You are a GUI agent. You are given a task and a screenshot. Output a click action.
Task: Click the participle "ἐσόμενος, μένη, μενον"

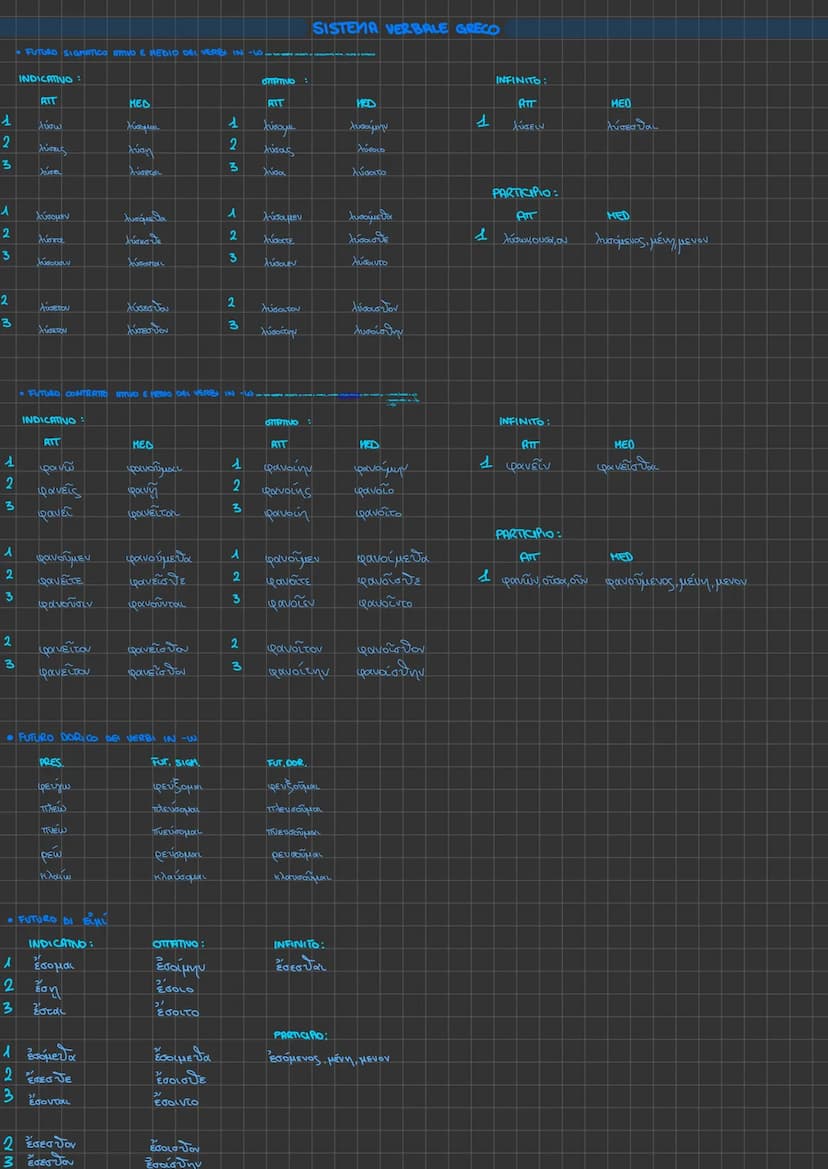click(x=329, y=1058)
